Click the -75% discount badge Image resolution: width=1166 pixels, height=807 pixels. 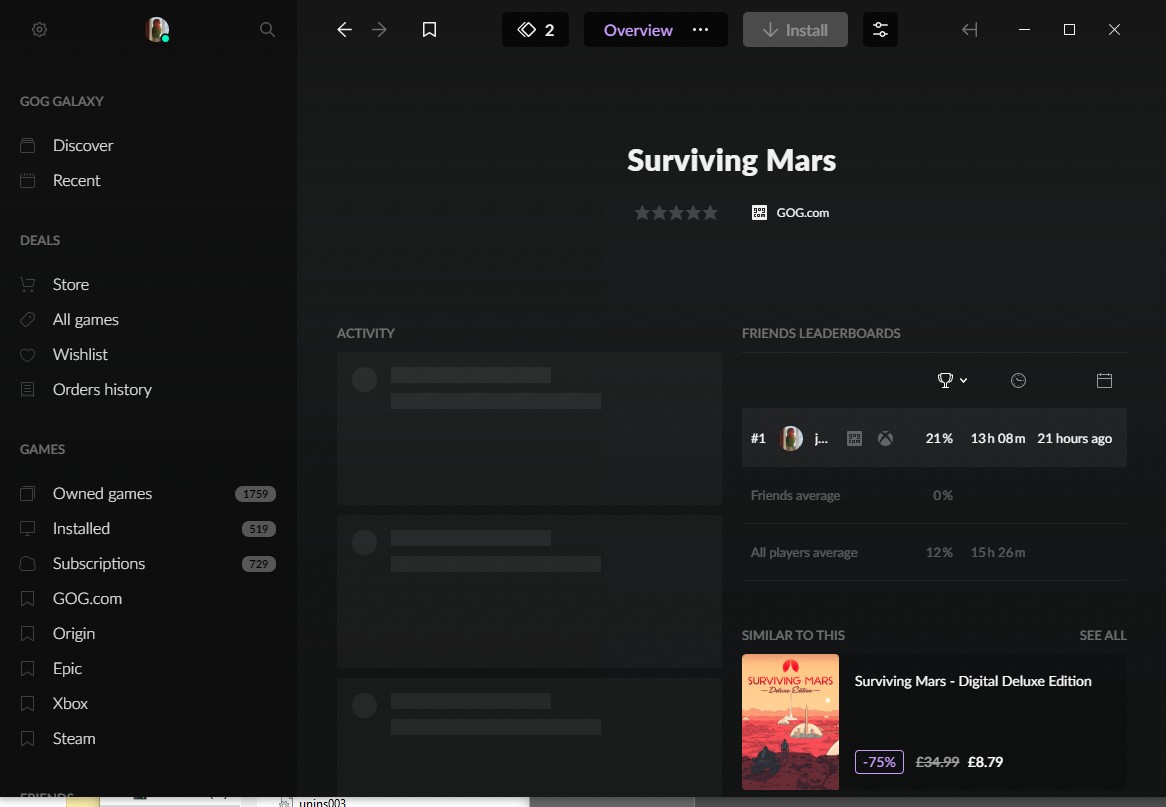[879, 762]
